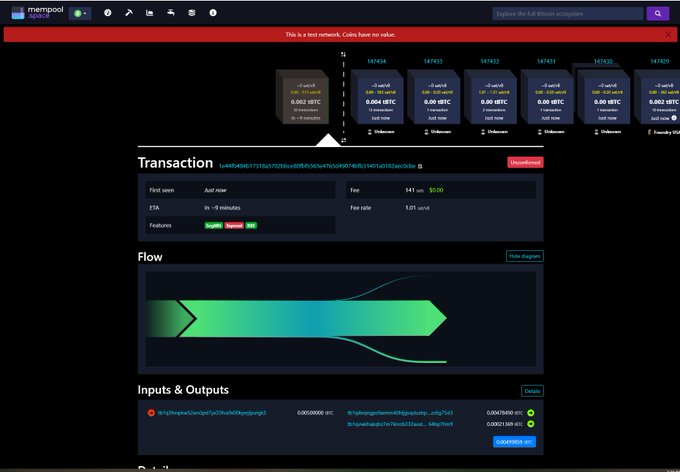Open the about info icon

213,13
